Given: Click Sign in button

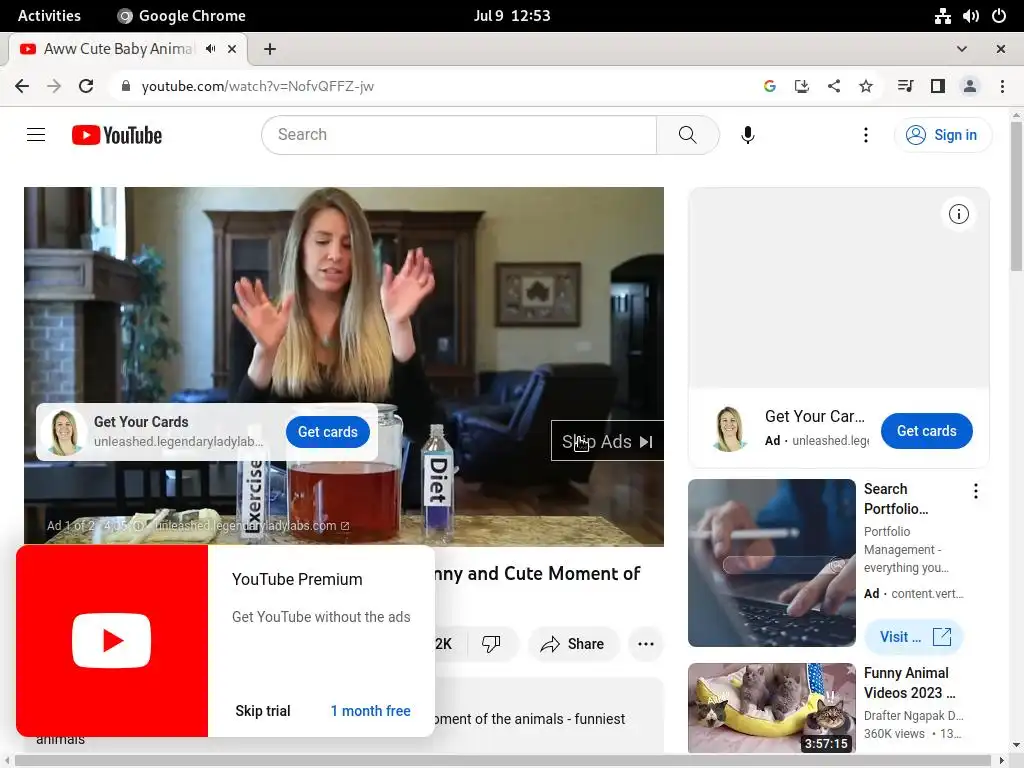Looking at the screenshot, I should click(942, 135).
